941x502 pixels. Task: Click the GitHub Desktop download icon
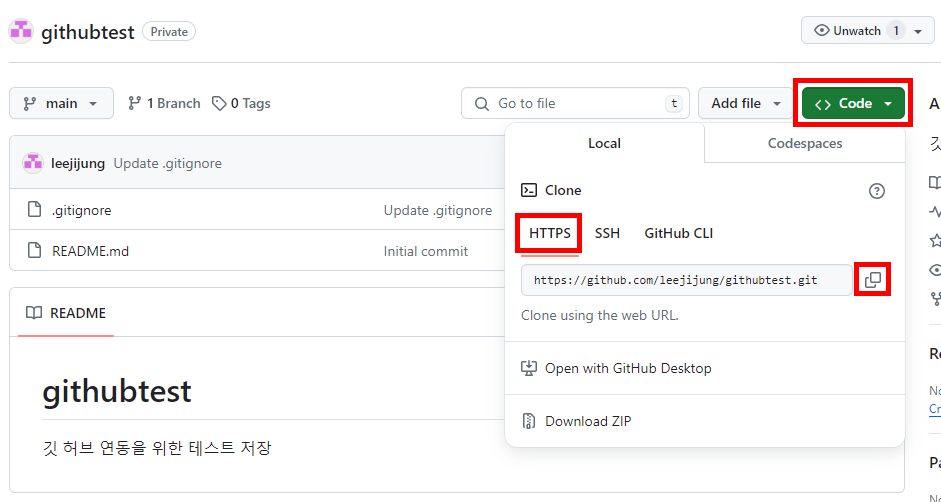[x=529, y=368]
